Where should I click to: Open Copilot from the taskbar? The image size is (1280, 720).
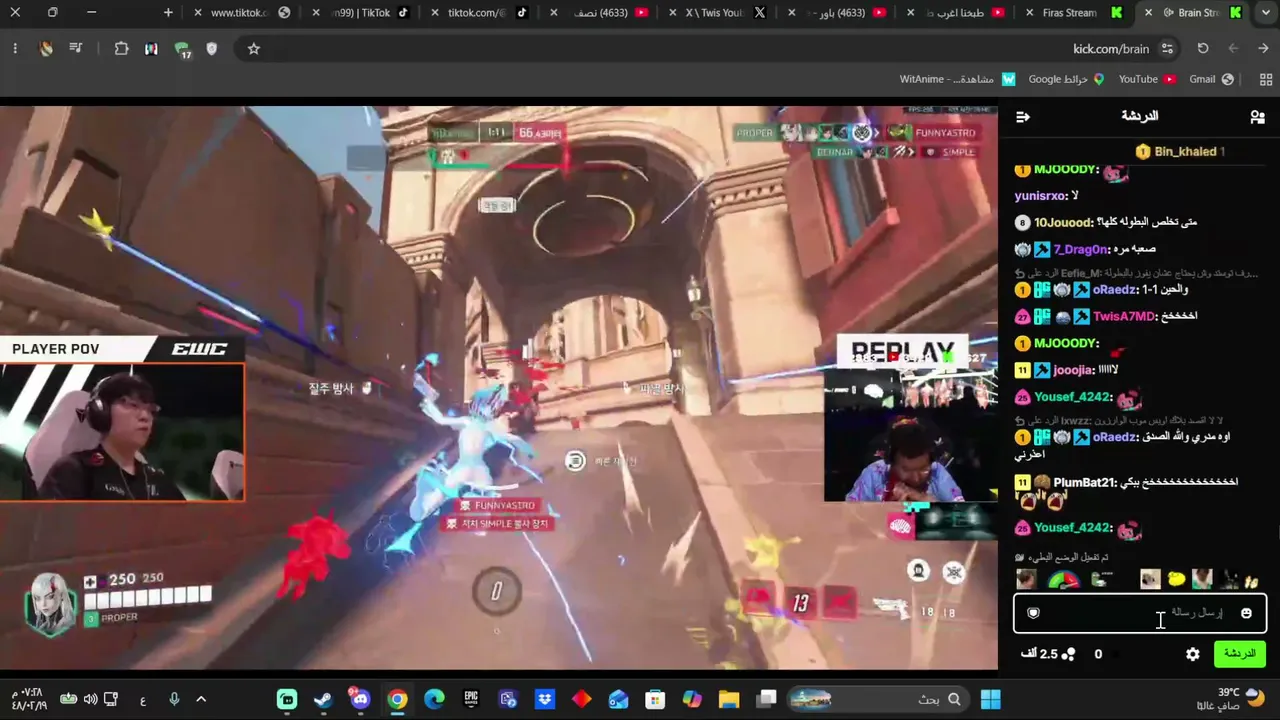click(692, 699)
